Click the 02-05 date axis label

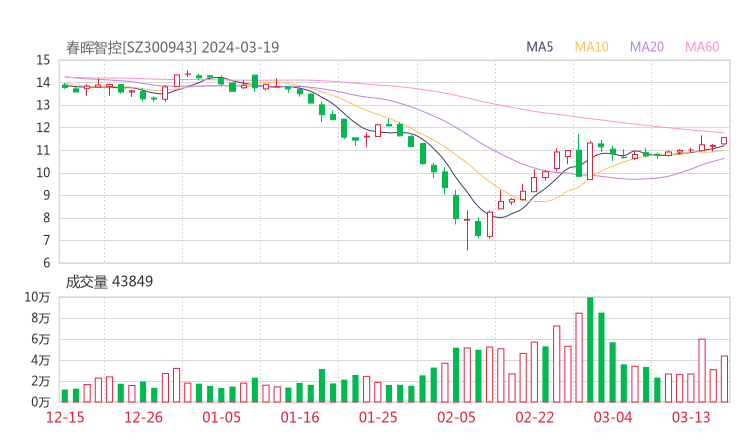click(x=456, y=417)
